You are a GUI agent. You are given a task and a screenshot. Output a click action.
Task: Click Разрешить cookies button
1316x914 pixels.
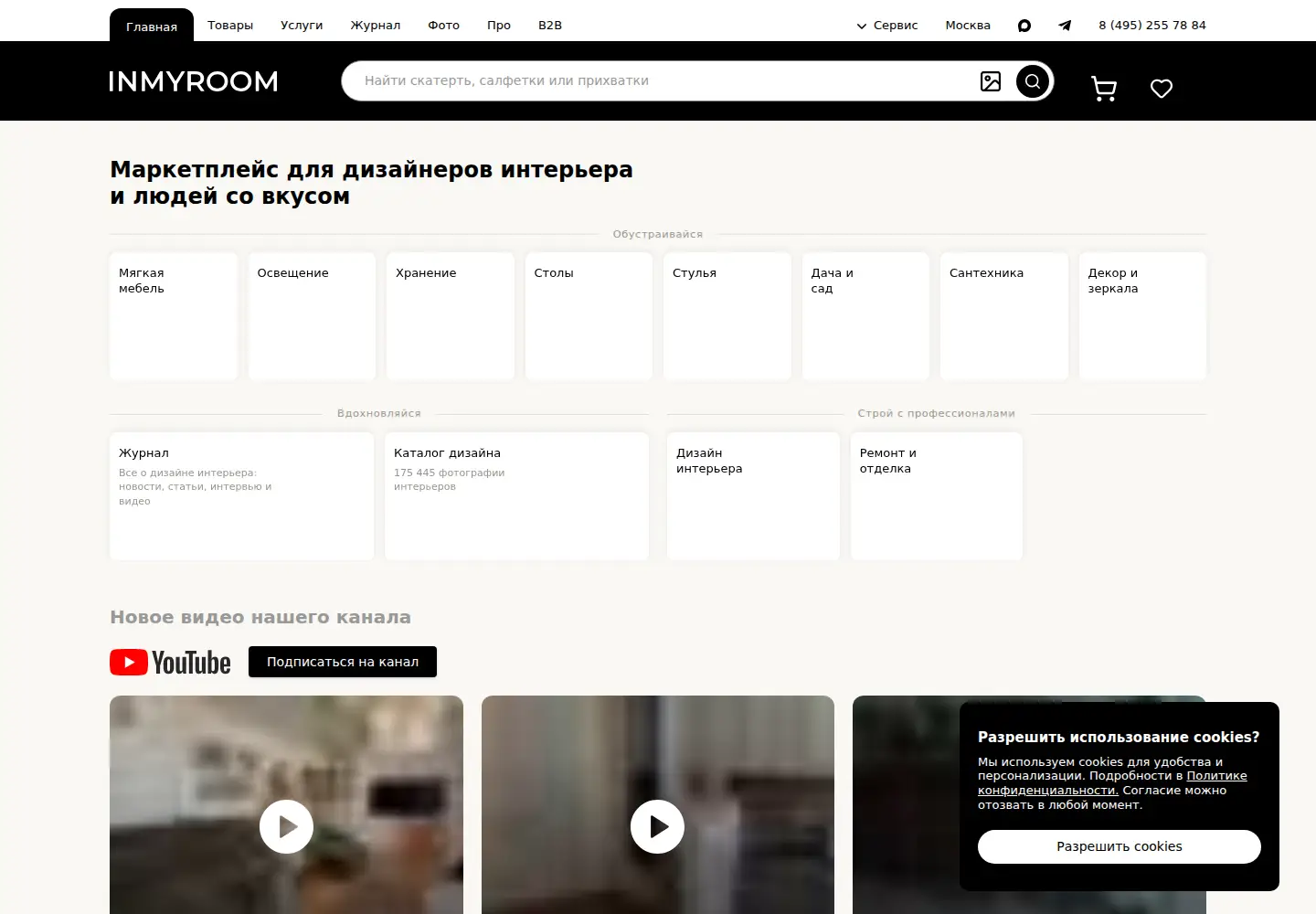(1120, 846)
